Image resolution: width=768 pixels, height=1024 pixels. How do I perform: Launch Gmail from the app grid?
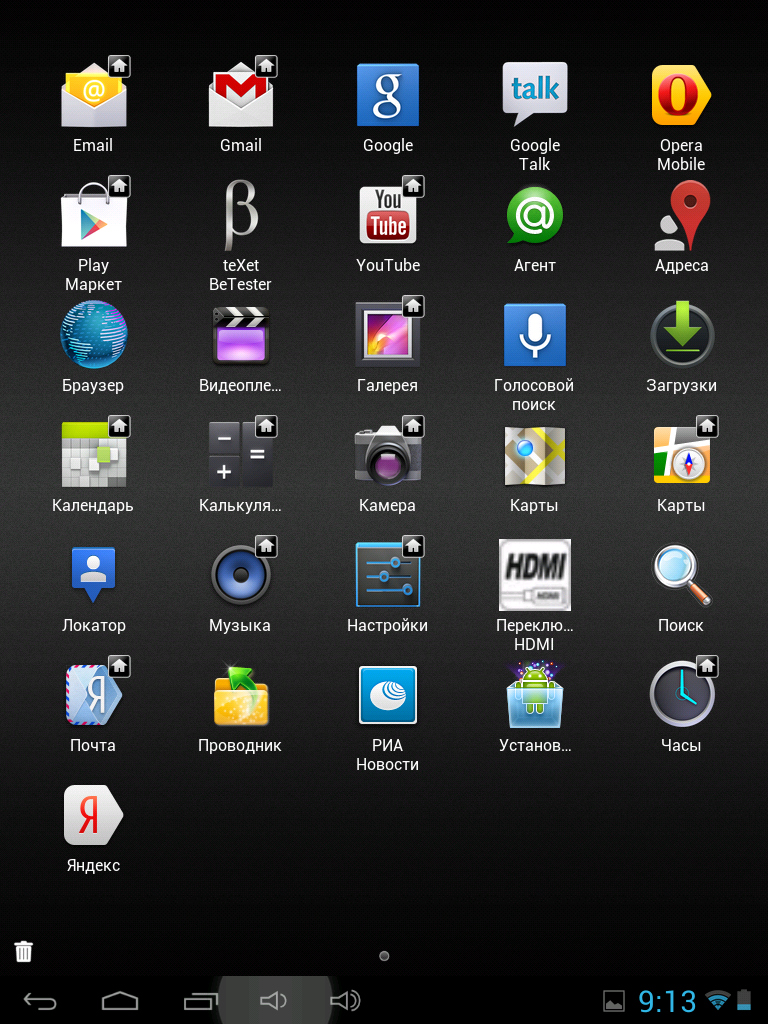(241, 94)
